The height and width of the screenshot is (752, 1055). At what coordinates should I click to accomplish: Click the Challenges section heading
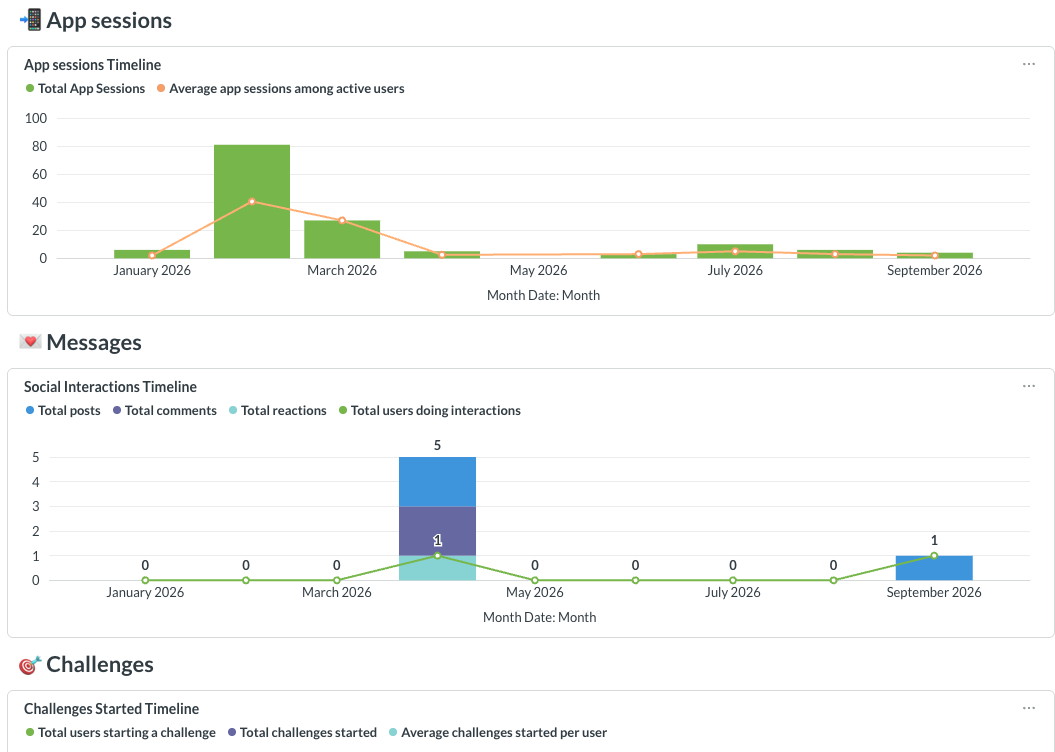click(100, 665)
